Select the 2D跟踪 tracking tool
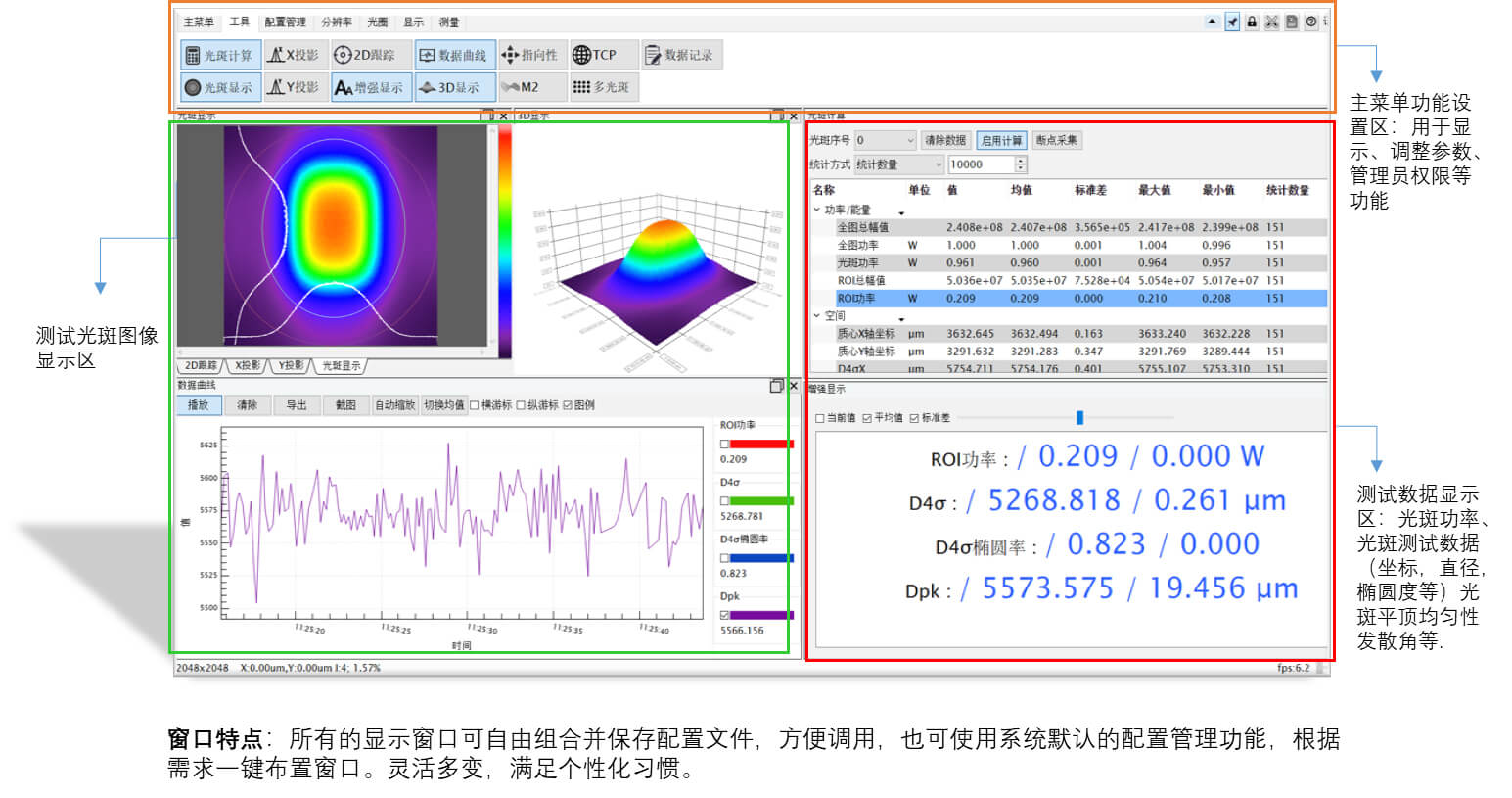 (x=365, y=56)
